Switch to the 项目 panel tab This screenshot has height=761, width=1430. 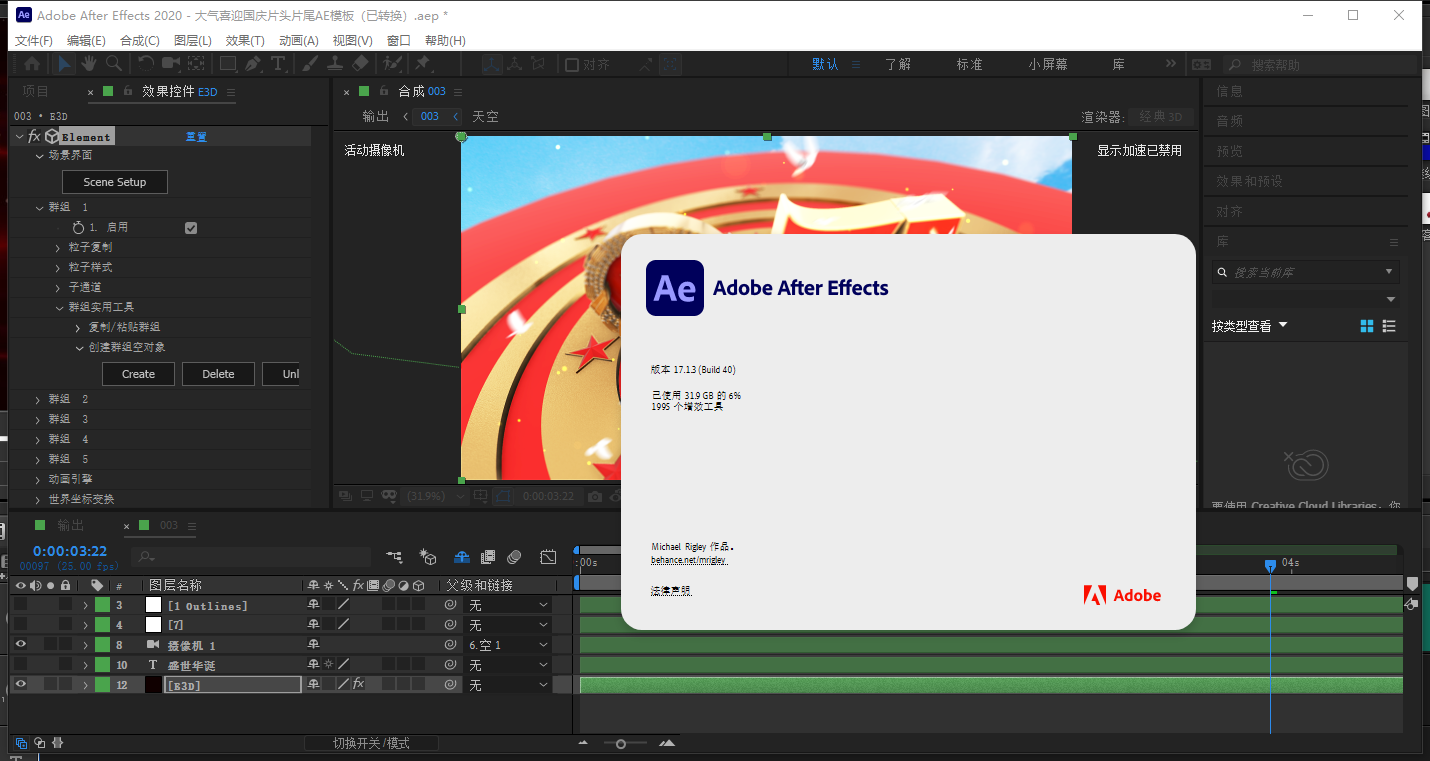click(36, 91)
